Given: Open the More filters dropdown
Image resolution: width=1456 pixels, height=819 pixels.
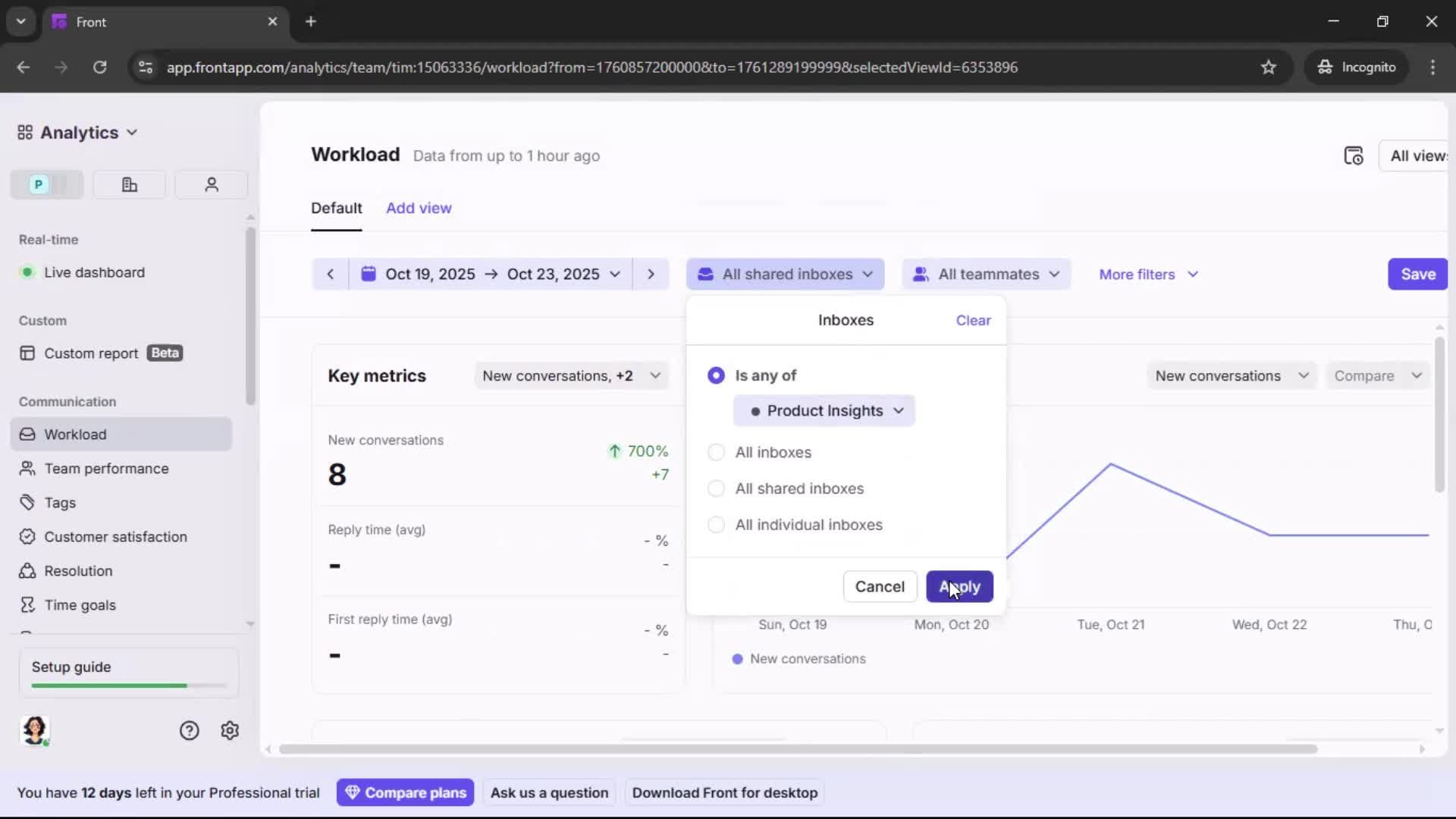Looking at the screenshot, I should point(1148,274).
